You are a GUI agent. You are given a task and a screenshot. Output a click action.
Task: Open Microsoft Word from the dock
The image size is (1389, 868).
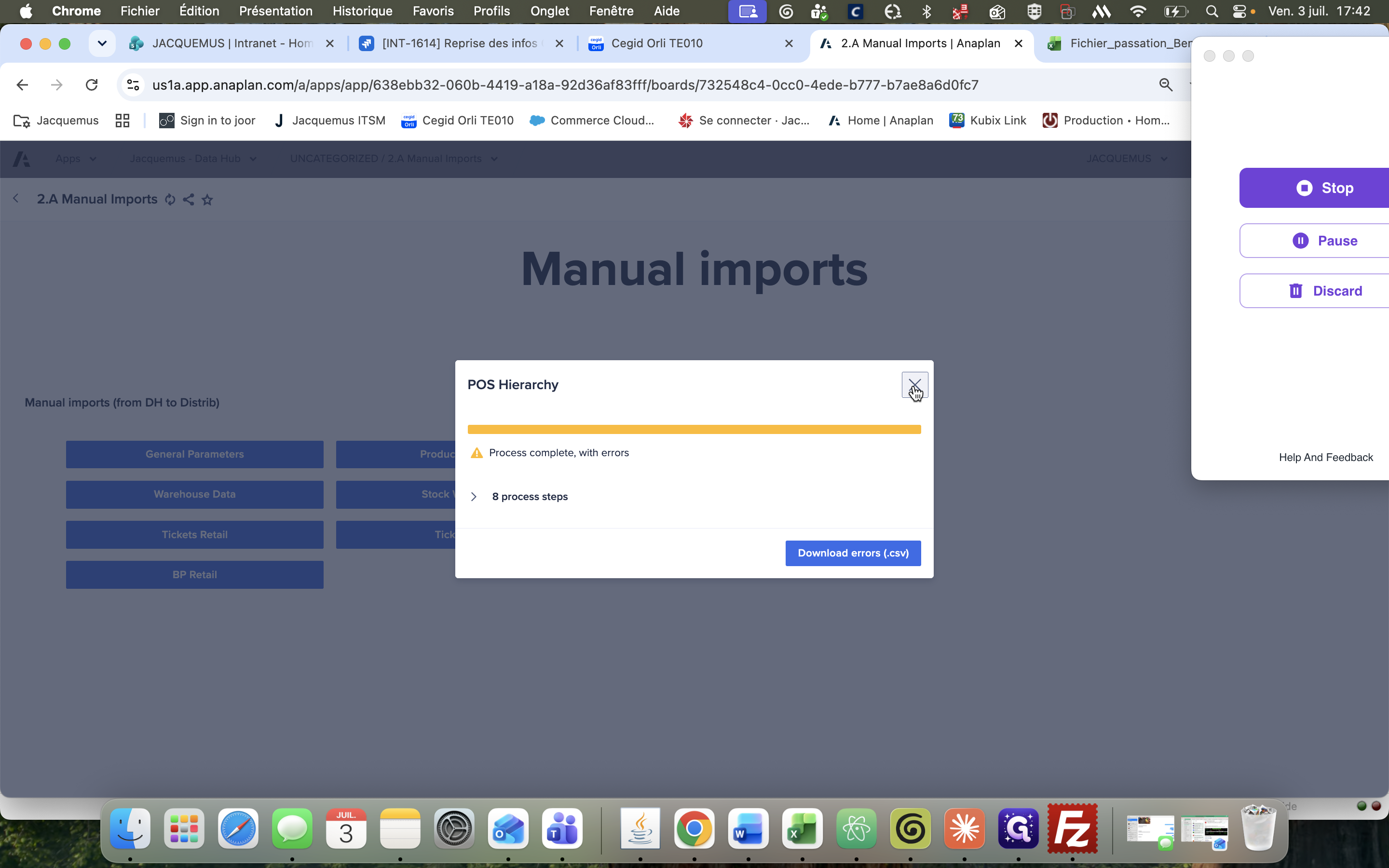pos(749,828)
